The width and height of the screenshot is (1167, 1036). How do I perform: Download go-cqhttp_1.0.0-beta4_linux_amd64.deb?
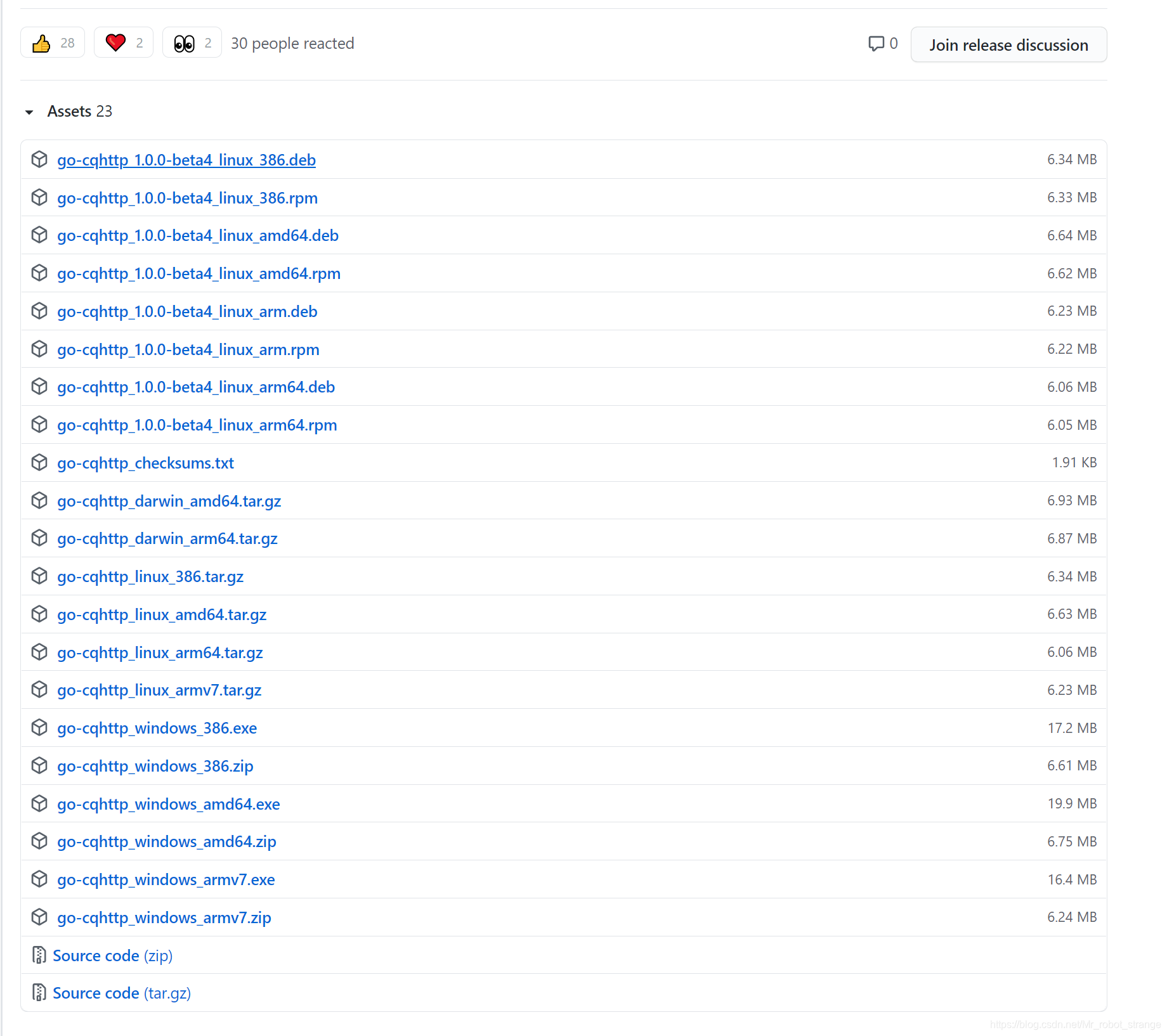click(x=198, y=235)
